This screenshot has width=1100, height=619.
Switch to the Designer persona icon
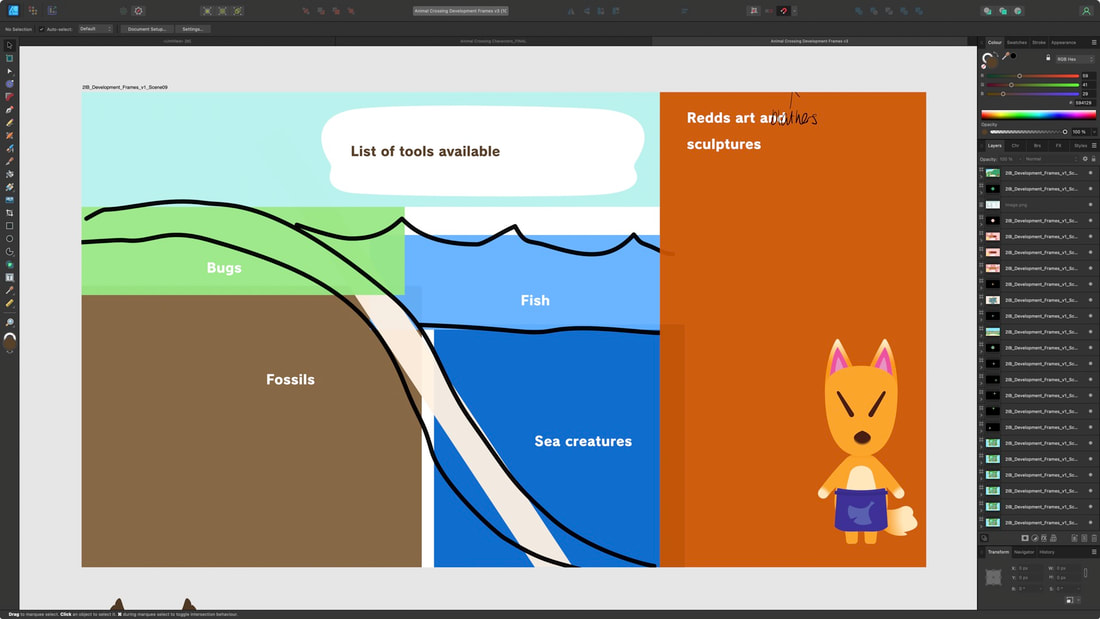pos(13,11)
